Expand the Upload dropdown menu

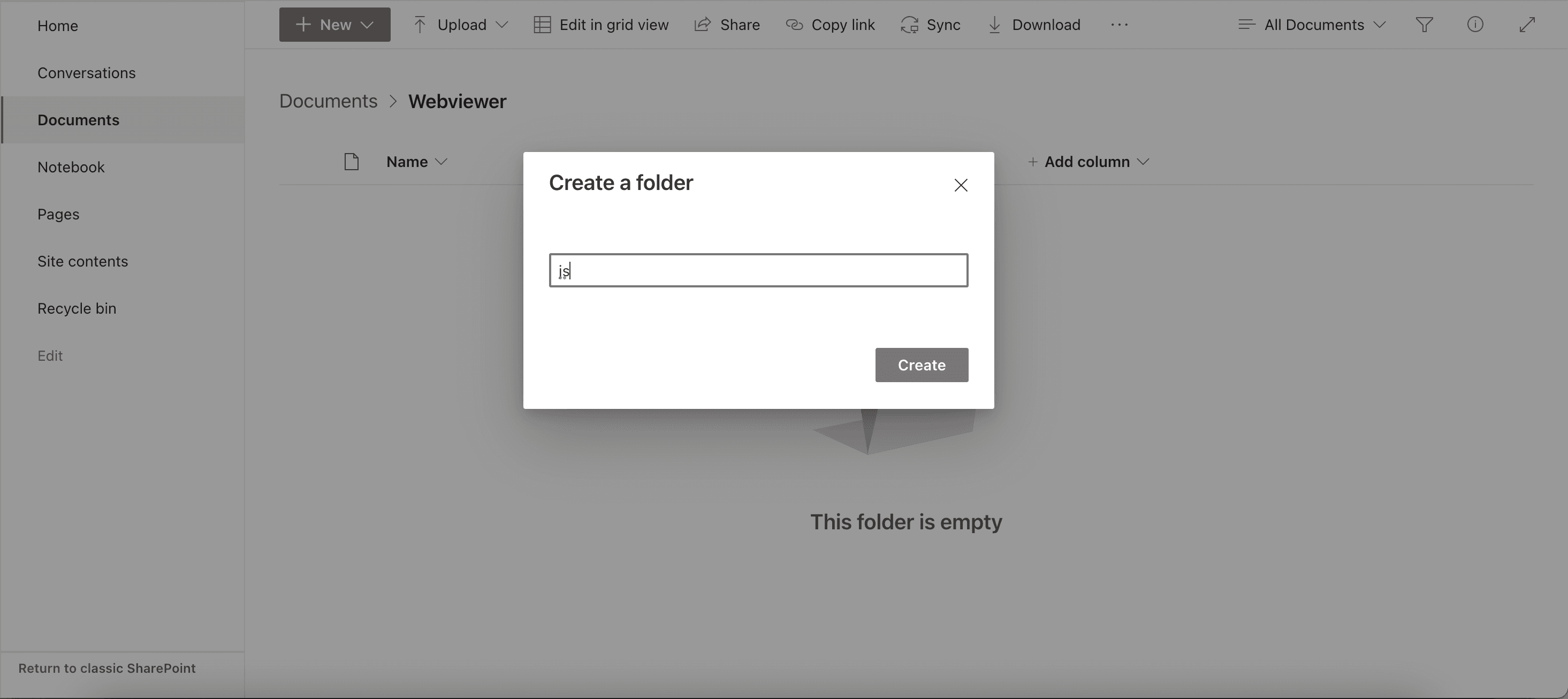tap(461, 25)
